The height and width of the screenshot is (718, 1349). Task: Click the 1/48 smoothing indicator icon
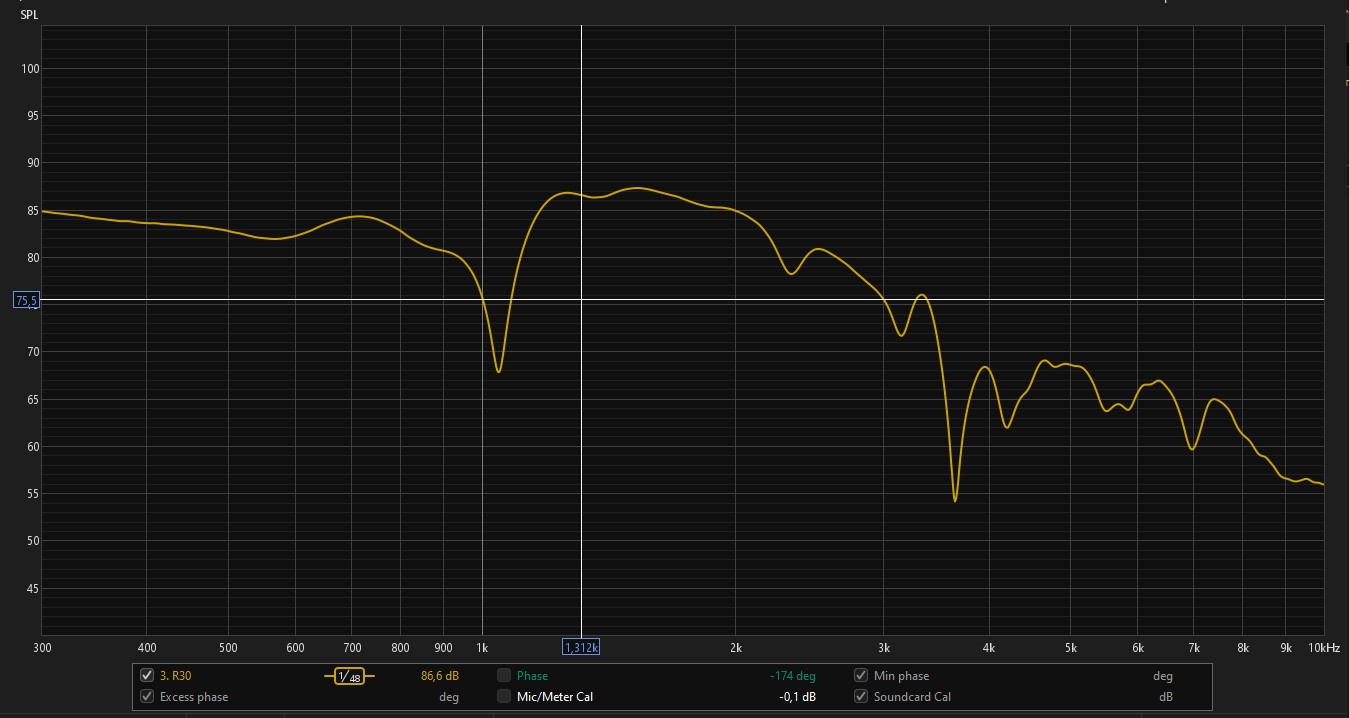(349, 677)
